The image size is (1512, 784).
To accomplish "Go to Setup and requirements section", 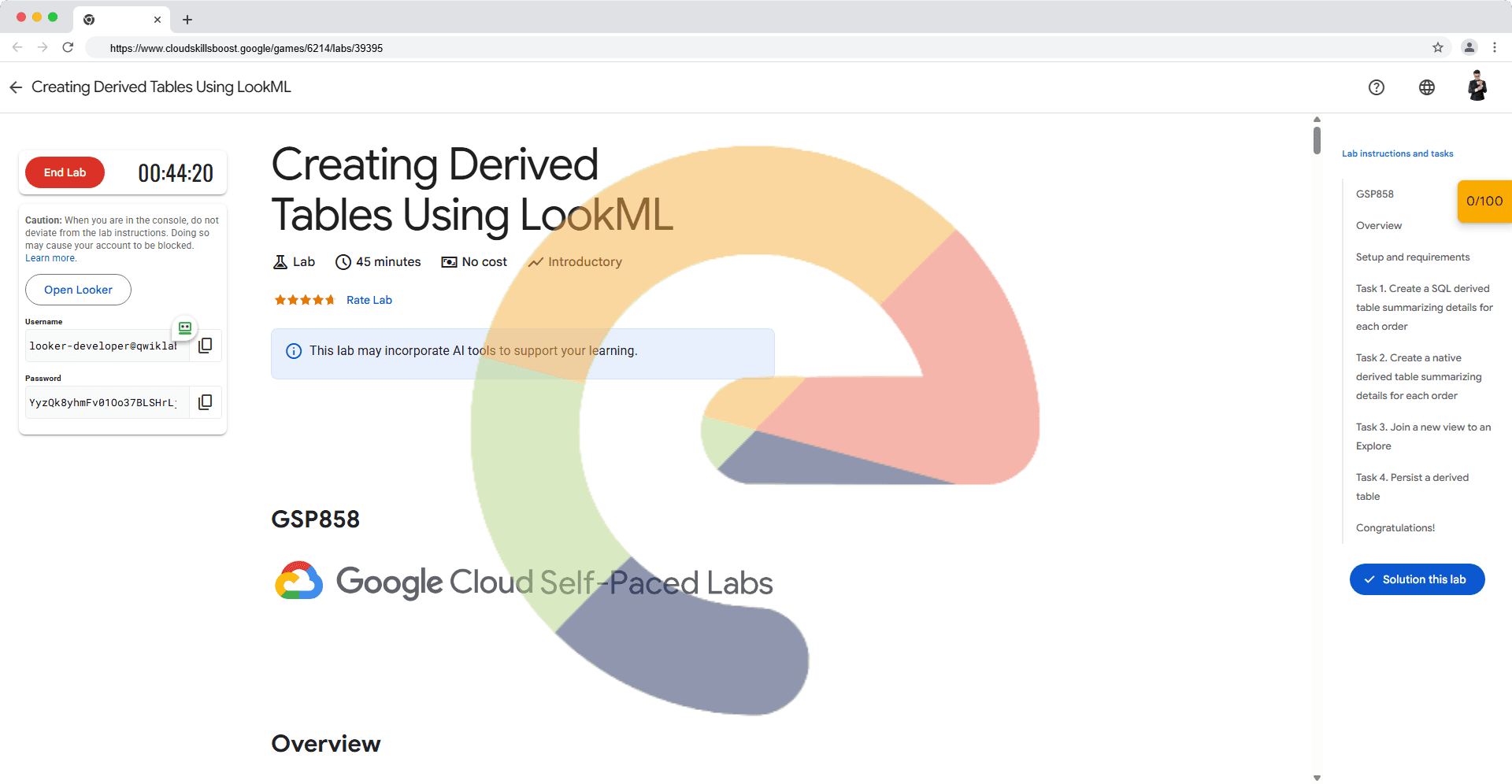I will [1412, 257].
